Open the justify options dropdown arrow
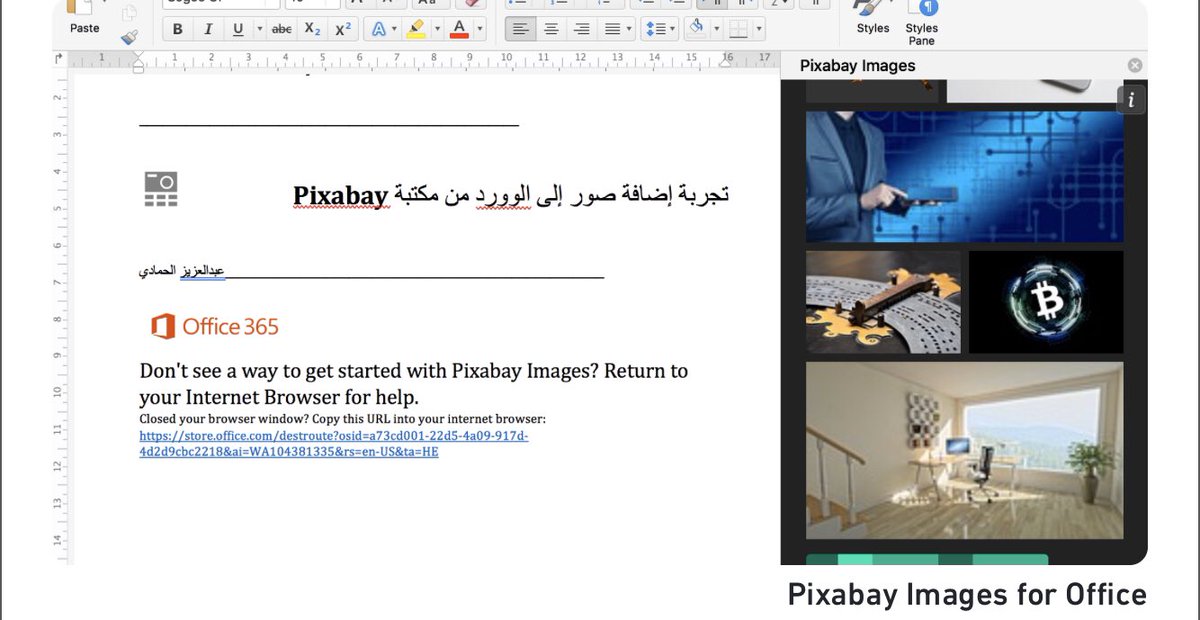This screenshot has height=620, width=1200. coord(628,29)
